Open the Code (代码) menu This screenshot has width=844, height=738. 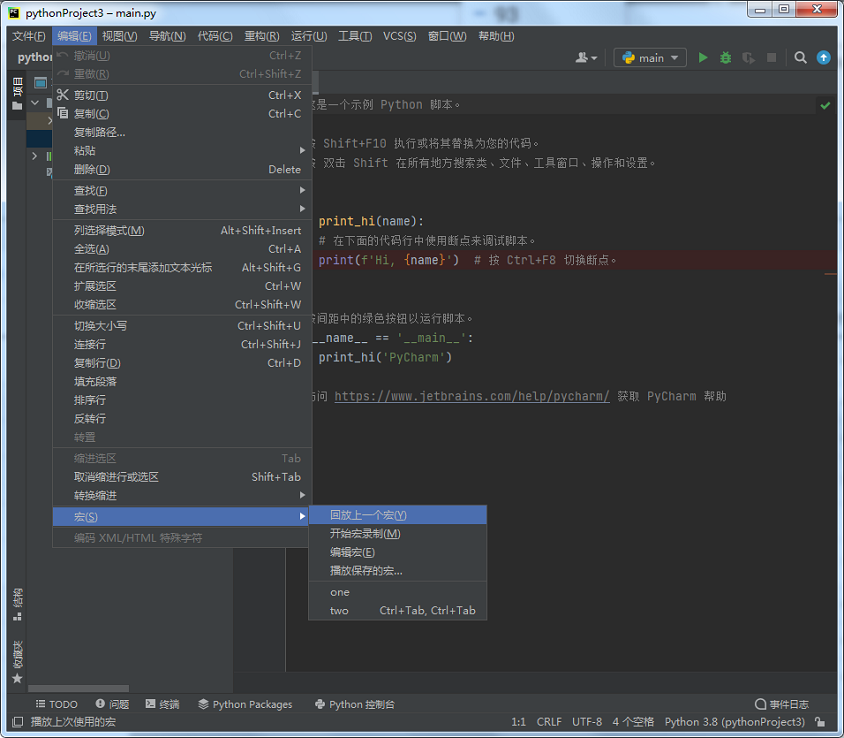pos(215,36)
